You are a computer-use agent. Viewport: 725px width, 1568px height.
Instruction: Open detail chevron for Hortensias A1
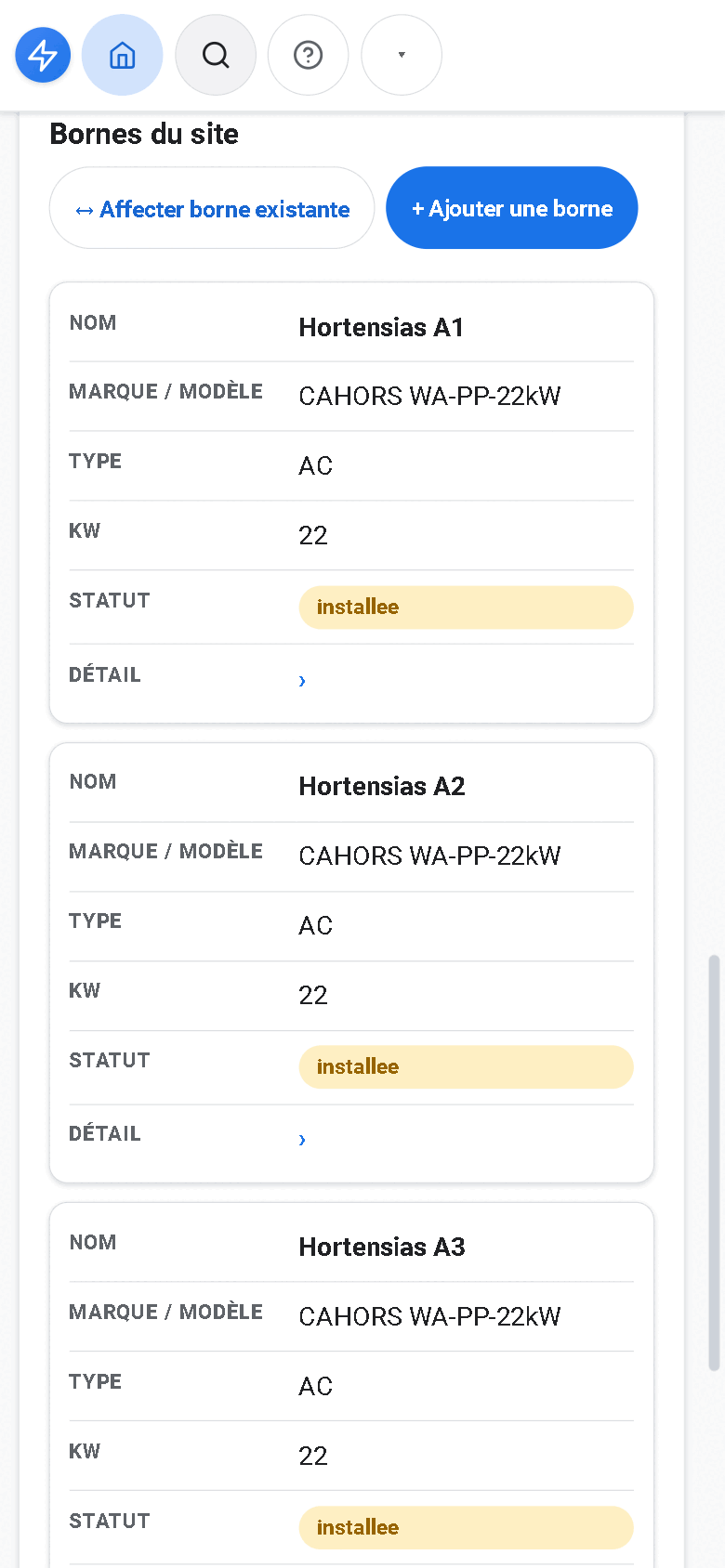(x=302, y=681)
